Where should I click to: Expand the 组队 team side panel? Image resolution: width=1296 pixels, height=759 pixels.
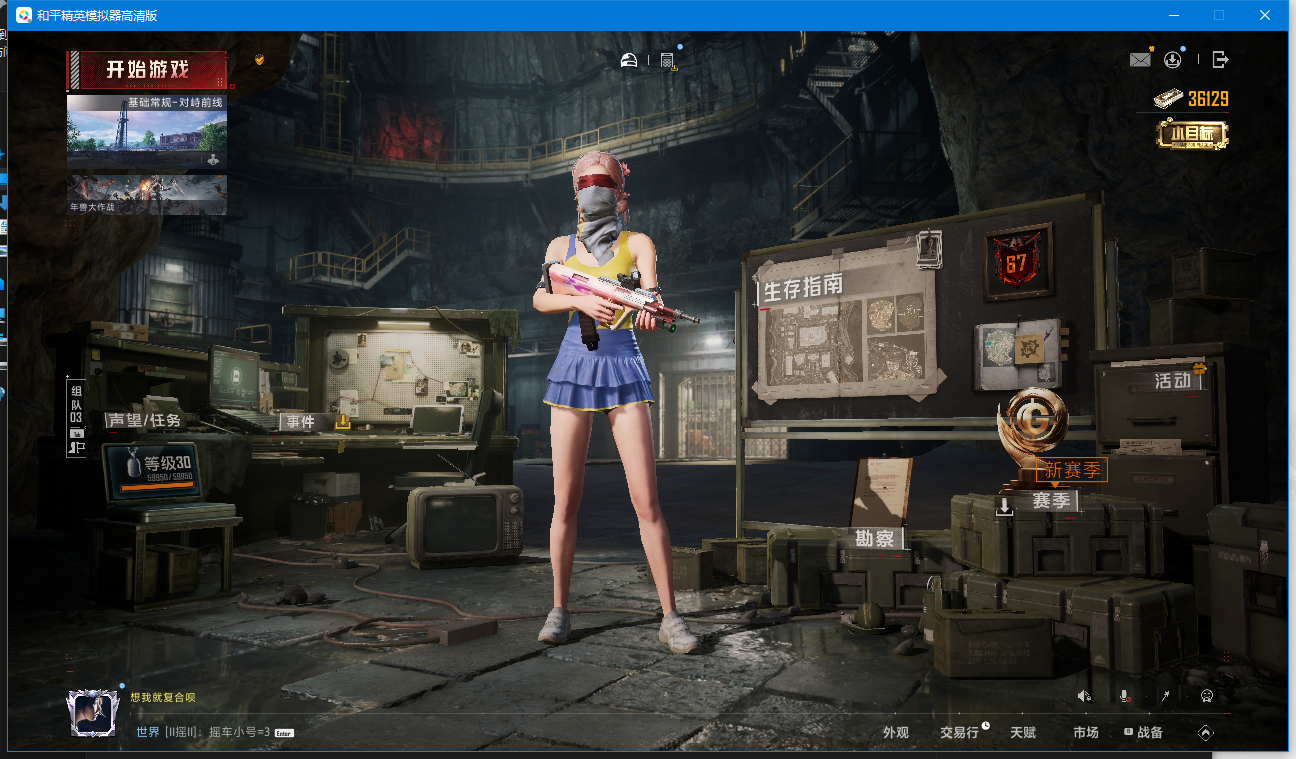tap(76, 418)
